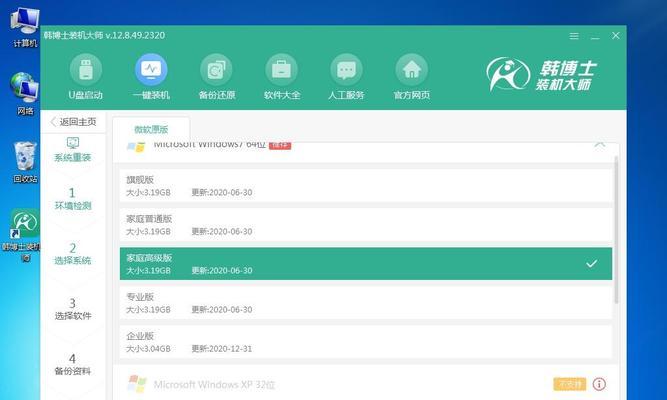667x400 pixels.
Task: Click checkmark on 家庭高级版 row
Action: pyautogui.click(x=591, y=264)
